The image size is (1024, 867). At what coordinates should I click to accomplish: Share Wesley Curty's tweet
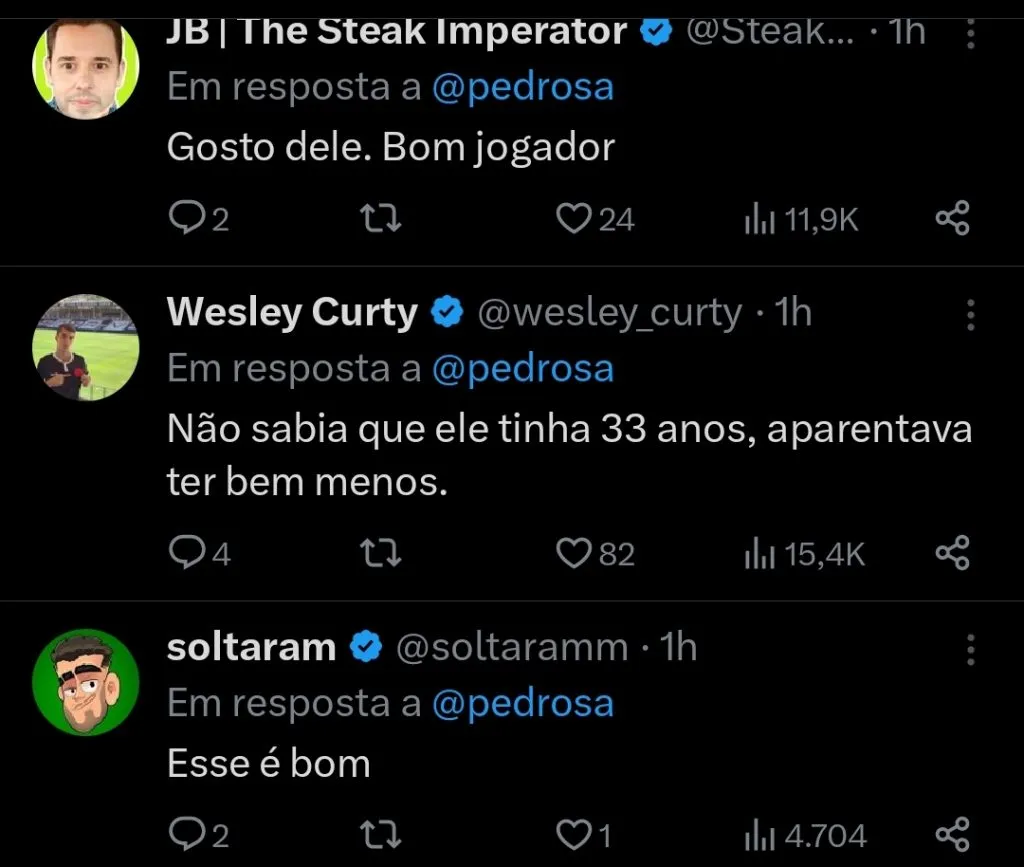point(952,552)
